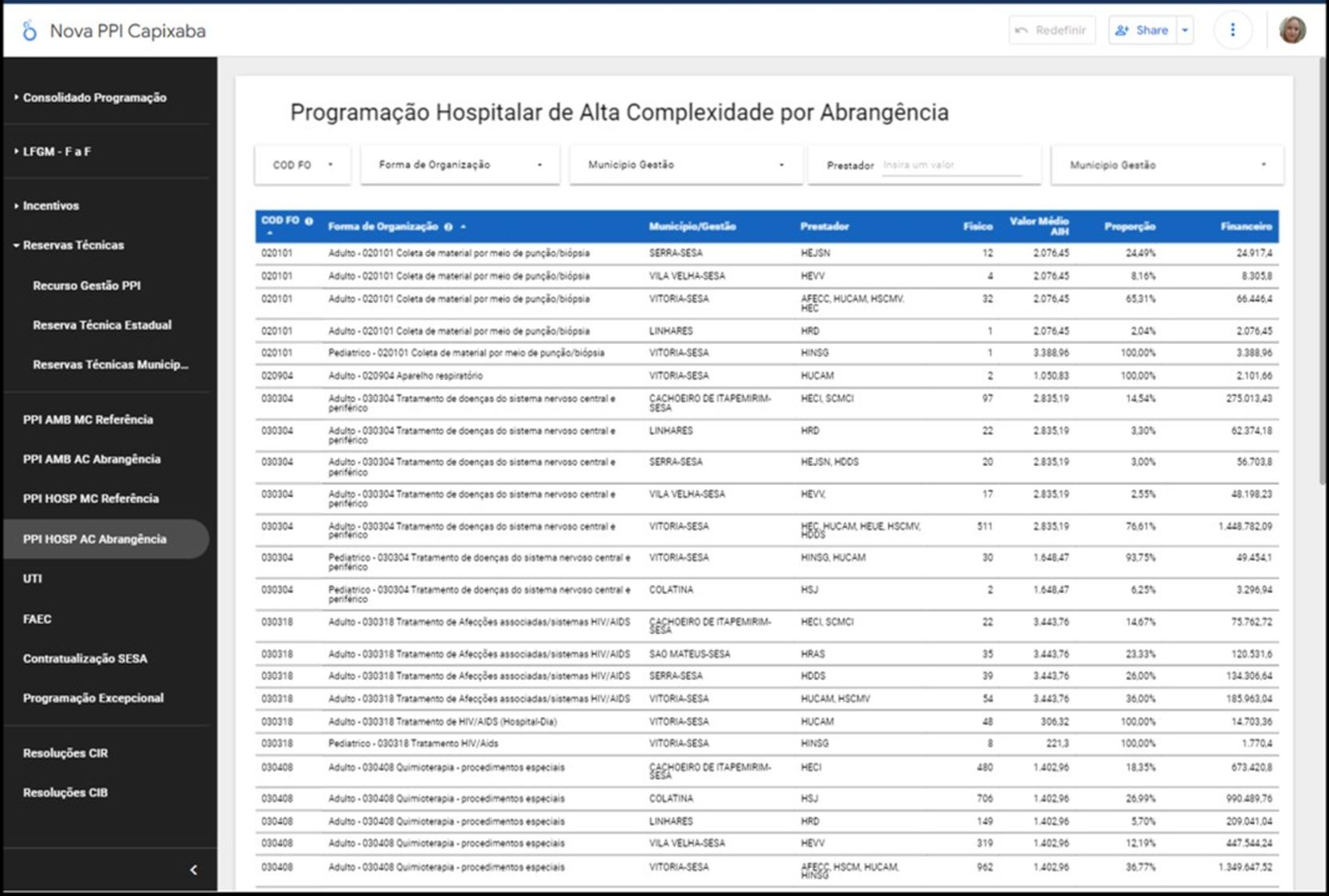
Task: Click the Prestador search input field
Action: [x=951, y=165]
